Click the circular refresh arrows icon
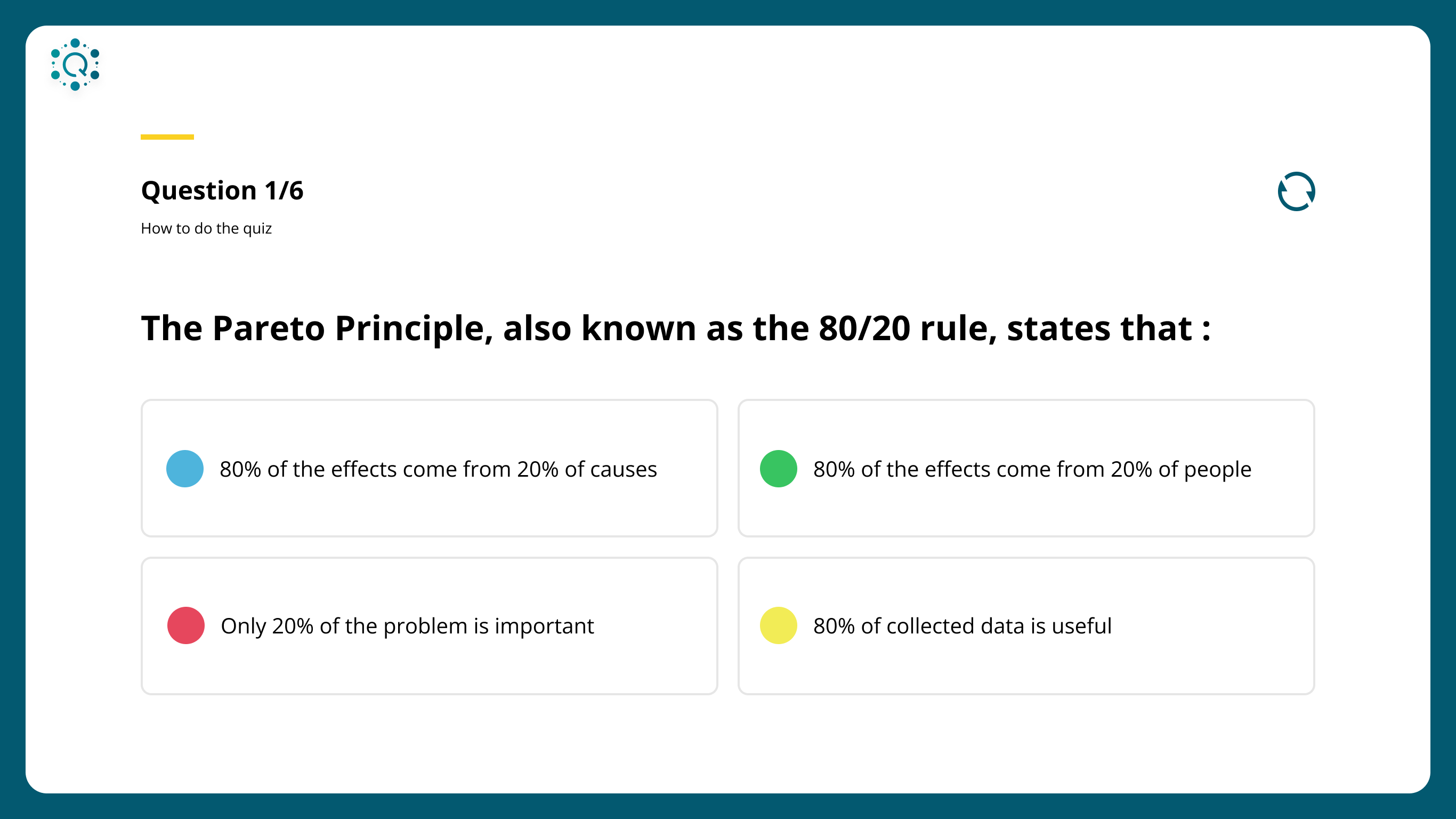Screen dimensions: 1456x819 (1296, 191)
